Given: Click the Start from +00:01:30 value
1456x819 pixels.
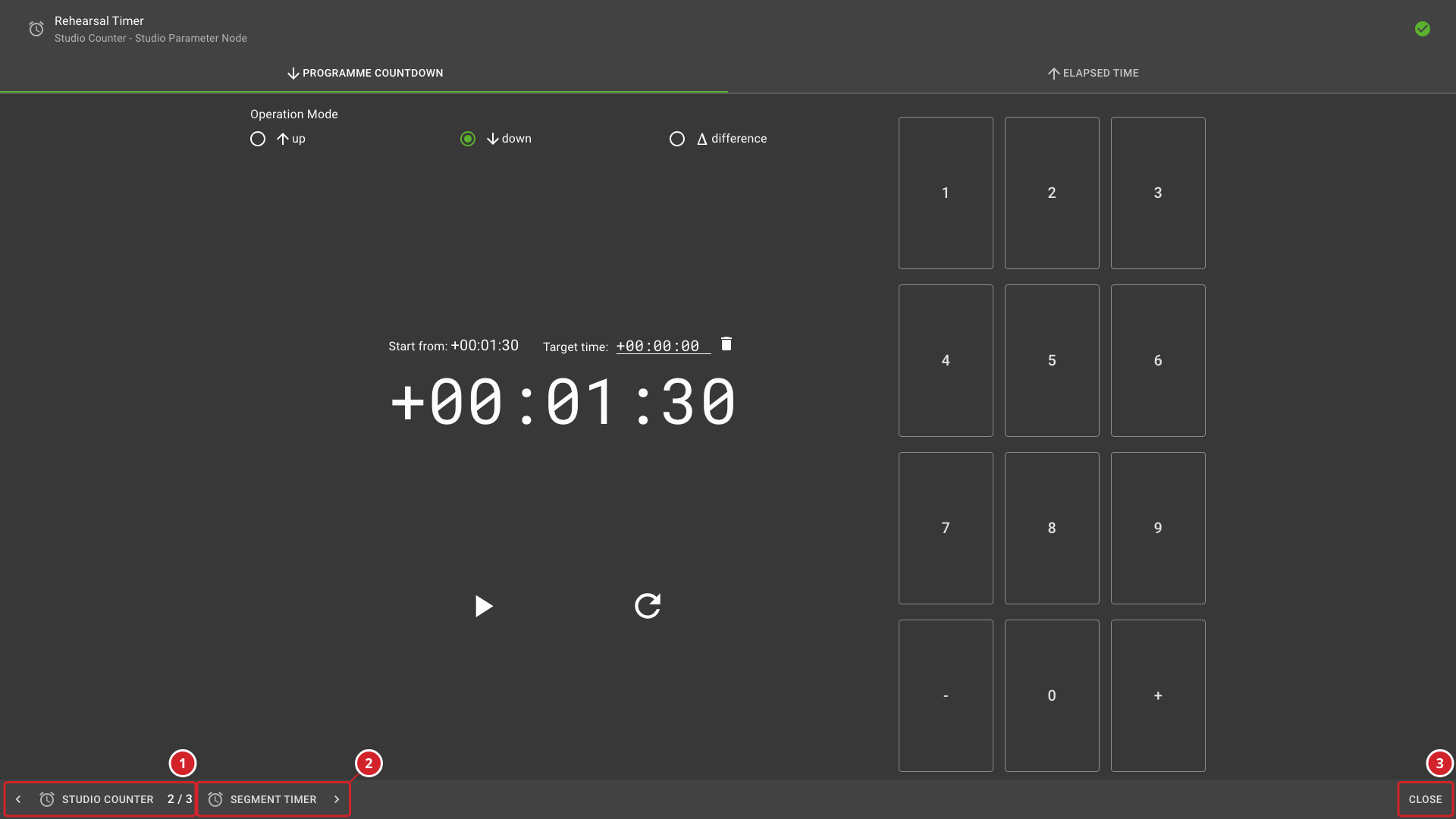Looking at the screenshot, I should pos(485,345).
